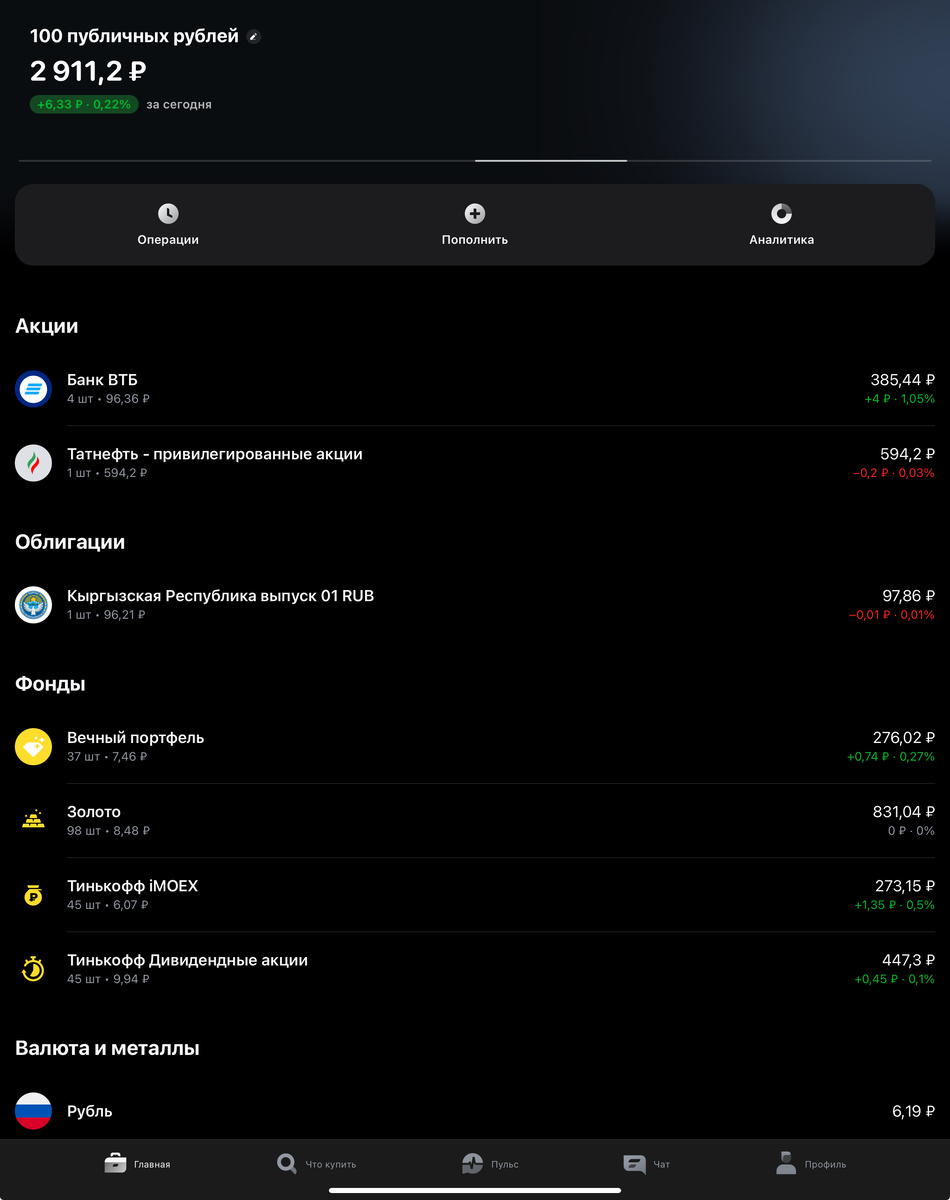
Task: Tap Облигации section header
Action: (70, 542)
